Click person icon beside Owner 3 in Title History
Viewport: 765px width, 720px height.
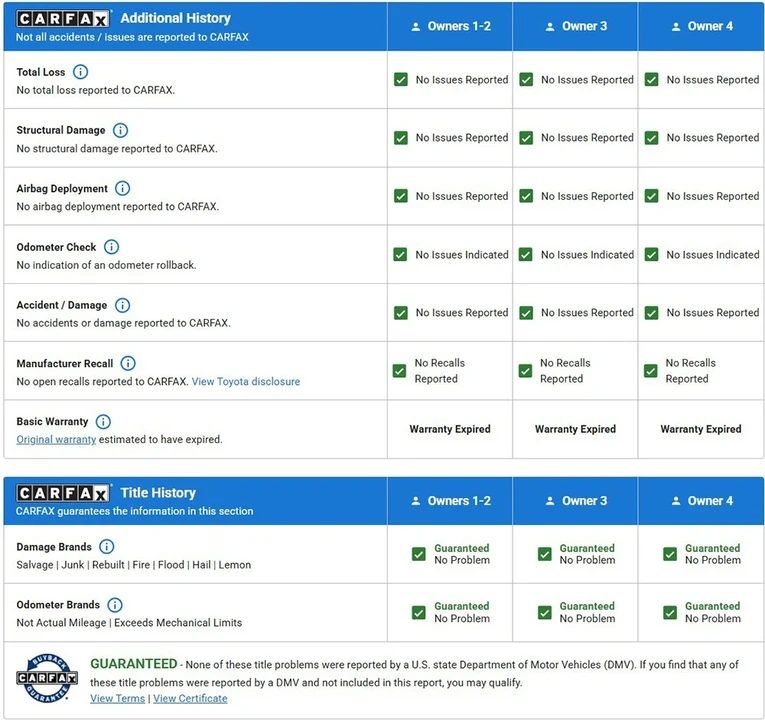550,501
